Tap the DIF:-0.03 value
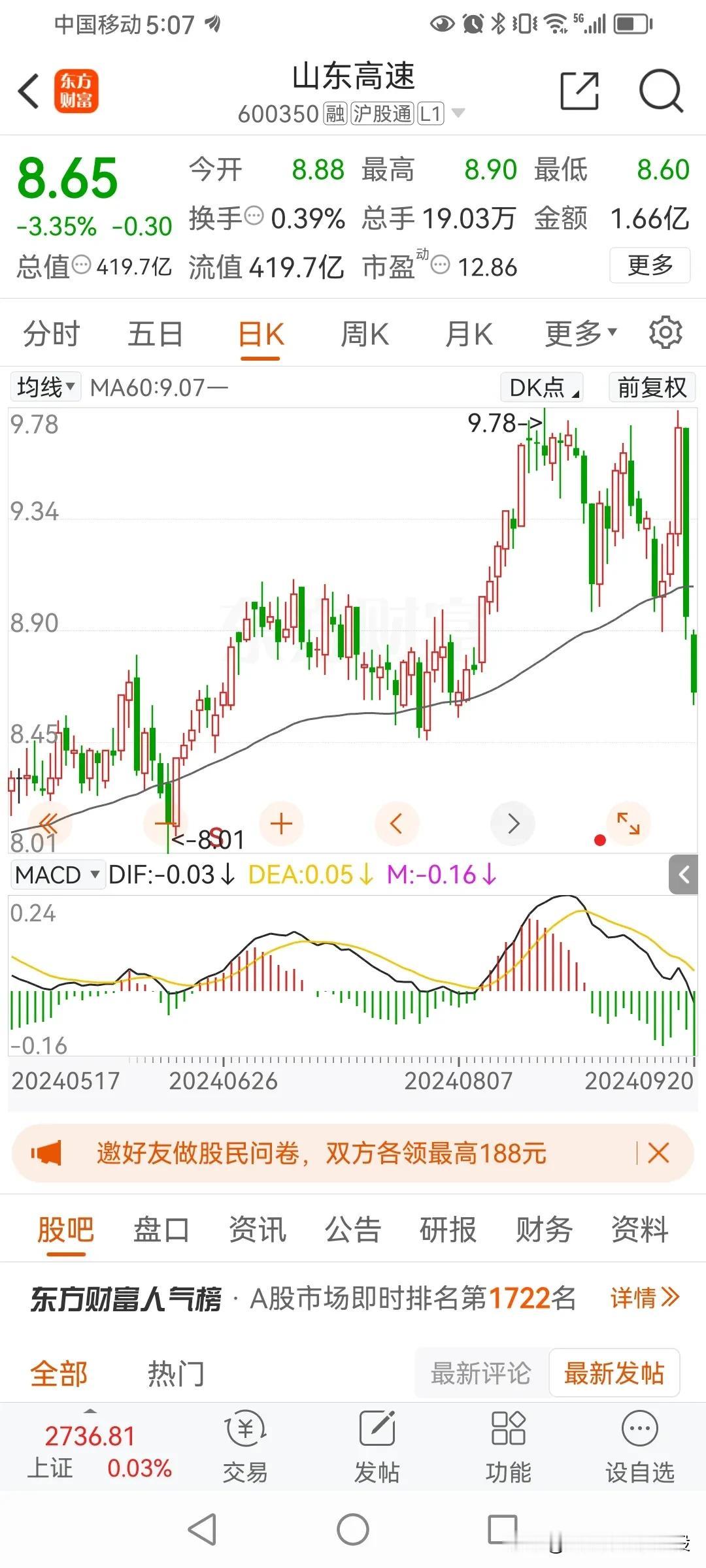706x1568 pixels. pyautogui.click(x=171, y=874)
